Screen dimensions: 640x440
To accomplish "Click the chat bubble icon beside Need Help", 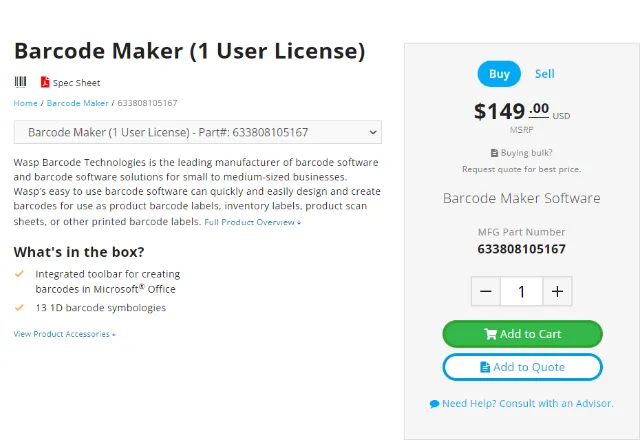I will tap(434, 404).
